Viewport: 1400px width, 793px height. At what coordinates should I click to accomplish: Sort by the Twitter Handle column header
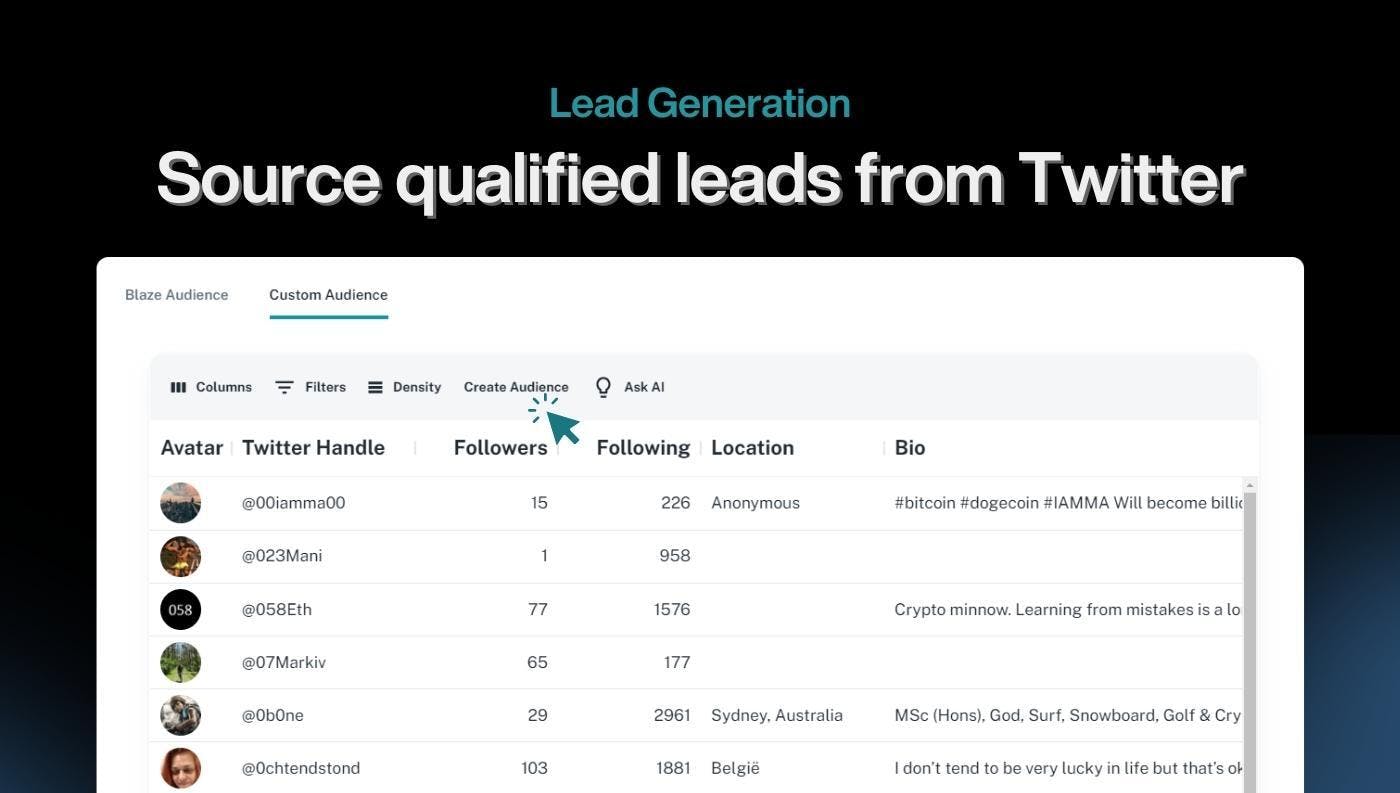click(x=313, y=448)
